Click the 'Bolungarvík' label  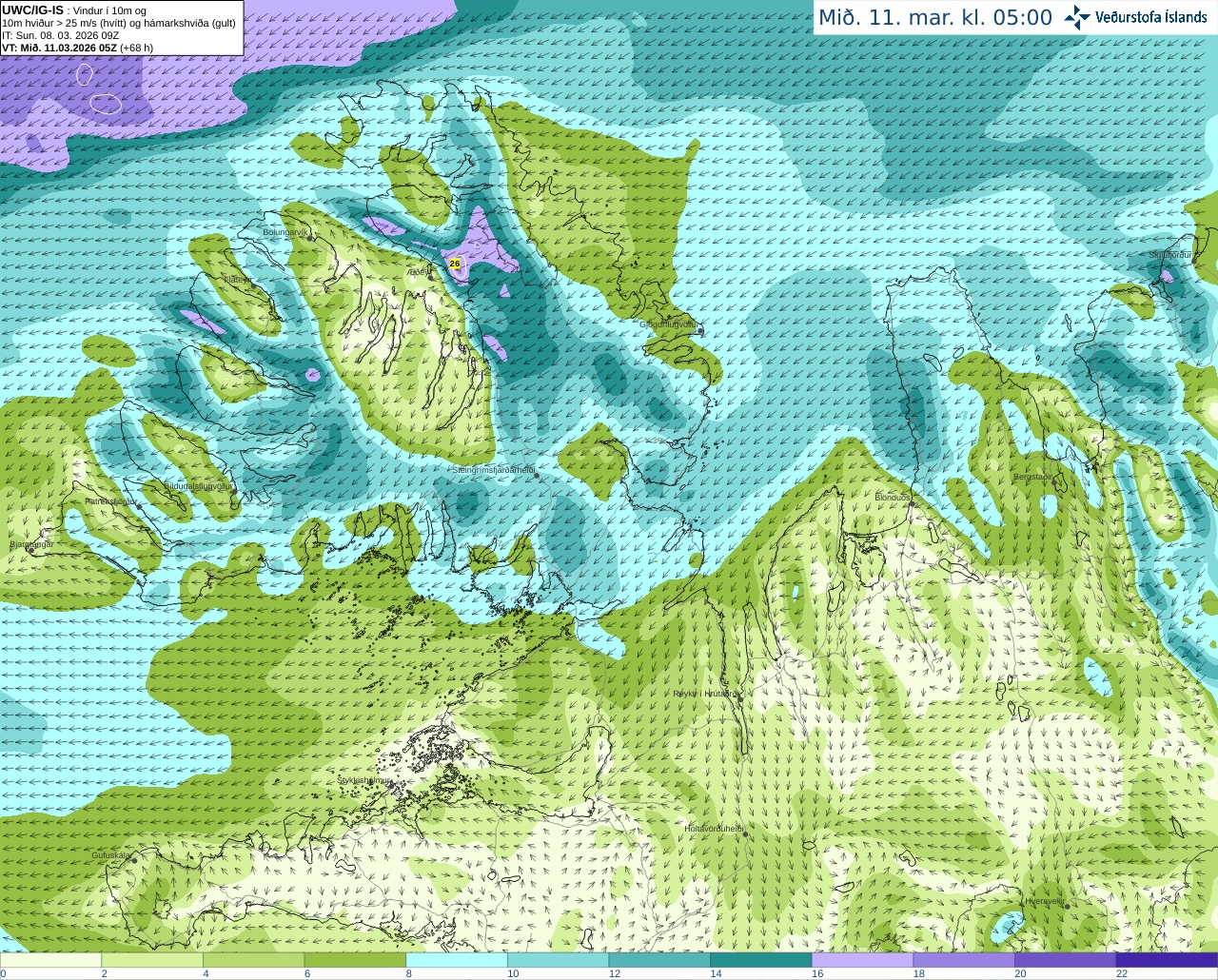(284, 232)
